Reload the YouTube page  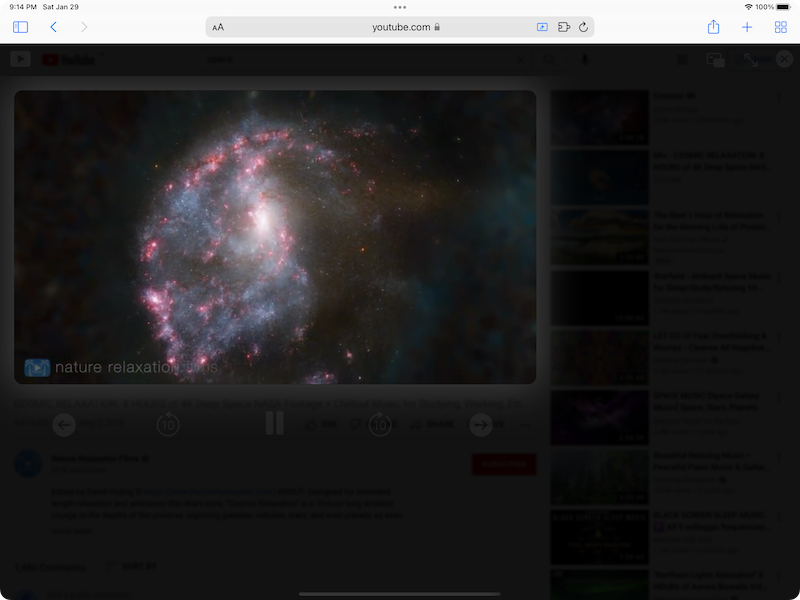pyautogui.click(x=584, y=27)
